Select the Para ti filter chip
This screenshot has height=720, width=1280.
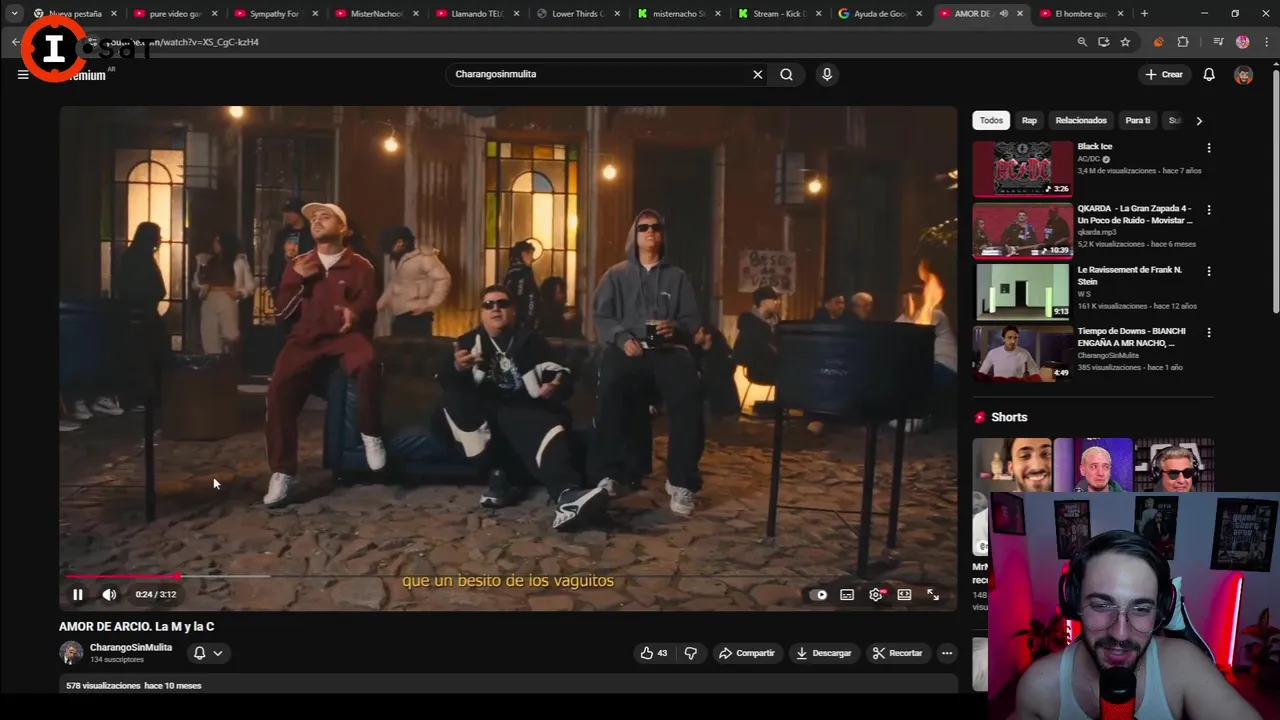coord(1138,120)
